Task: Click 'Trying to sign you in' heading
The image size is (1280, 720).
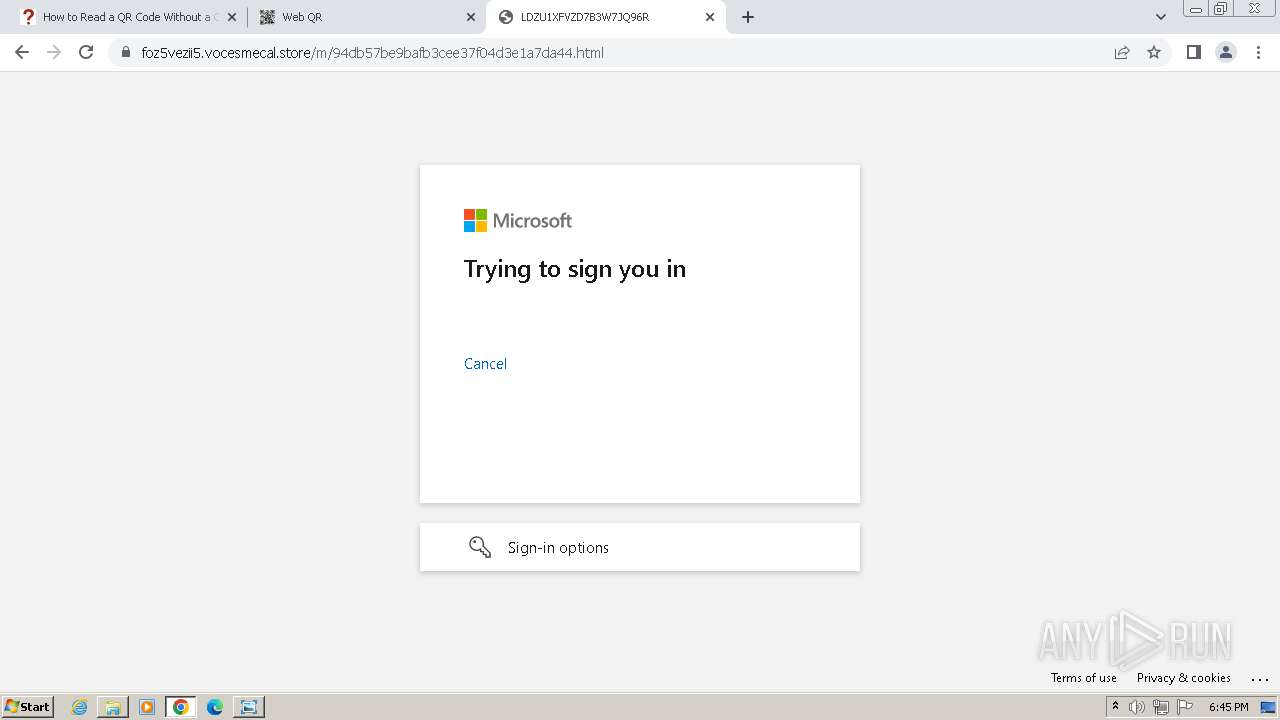Action: [x=575, y=269]
